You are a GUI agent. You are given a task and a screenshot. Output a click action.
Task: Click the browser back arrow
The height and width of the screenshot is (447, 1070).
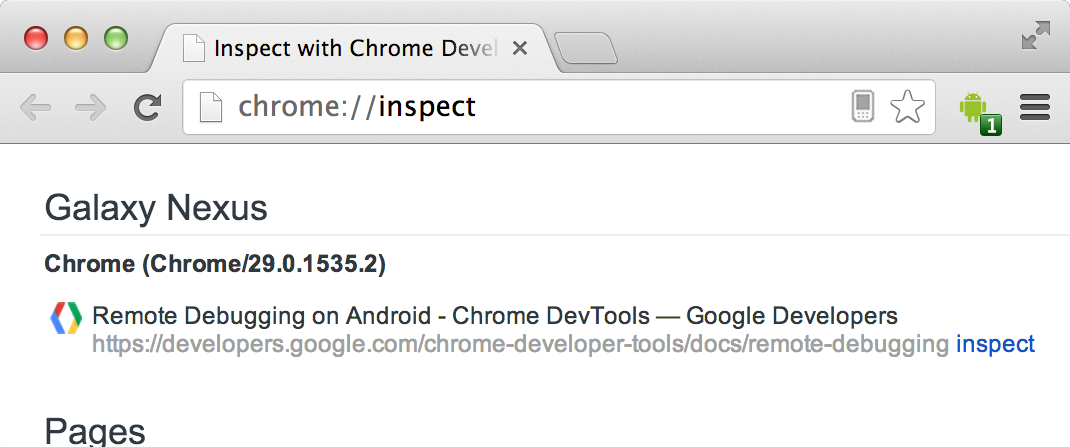pyautogui.click(x=34, y=107)
